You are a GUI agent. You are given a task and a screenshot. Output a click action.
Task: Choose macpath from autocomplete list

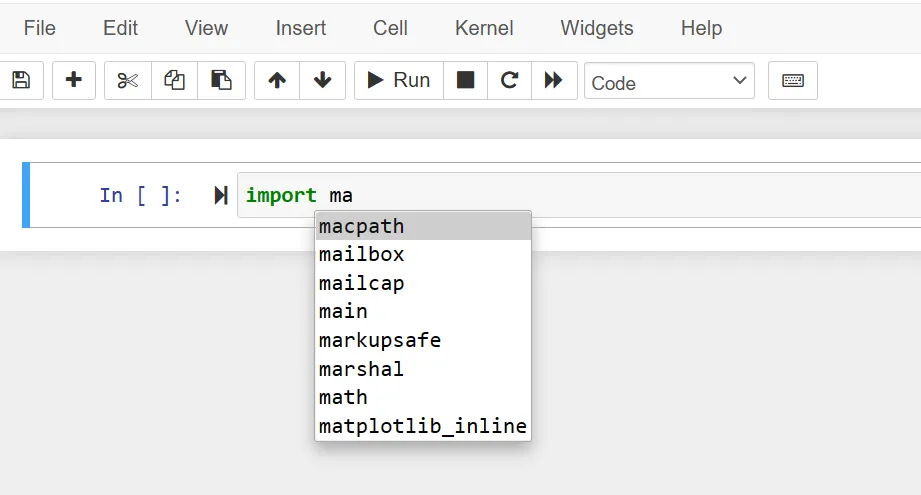coord(423,226)
